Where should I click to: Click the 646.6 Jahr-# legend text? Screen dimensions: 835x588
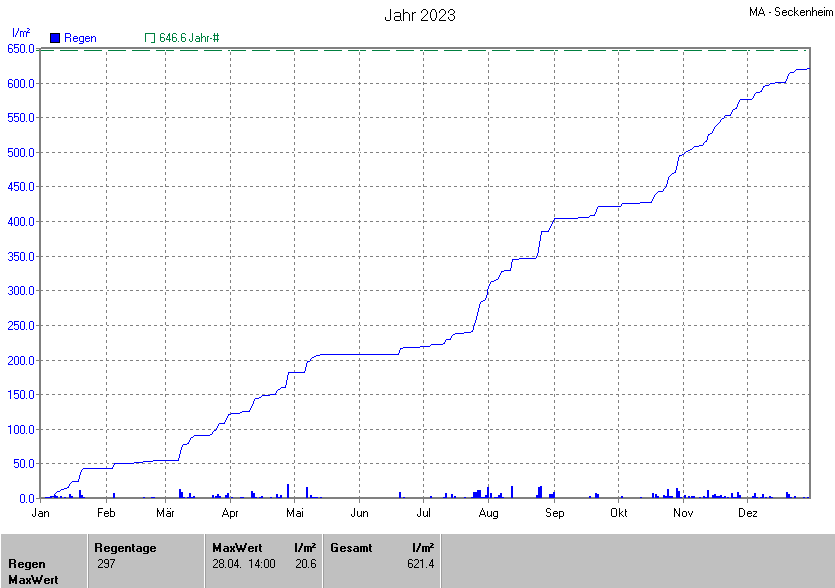(x=189, y=38)
